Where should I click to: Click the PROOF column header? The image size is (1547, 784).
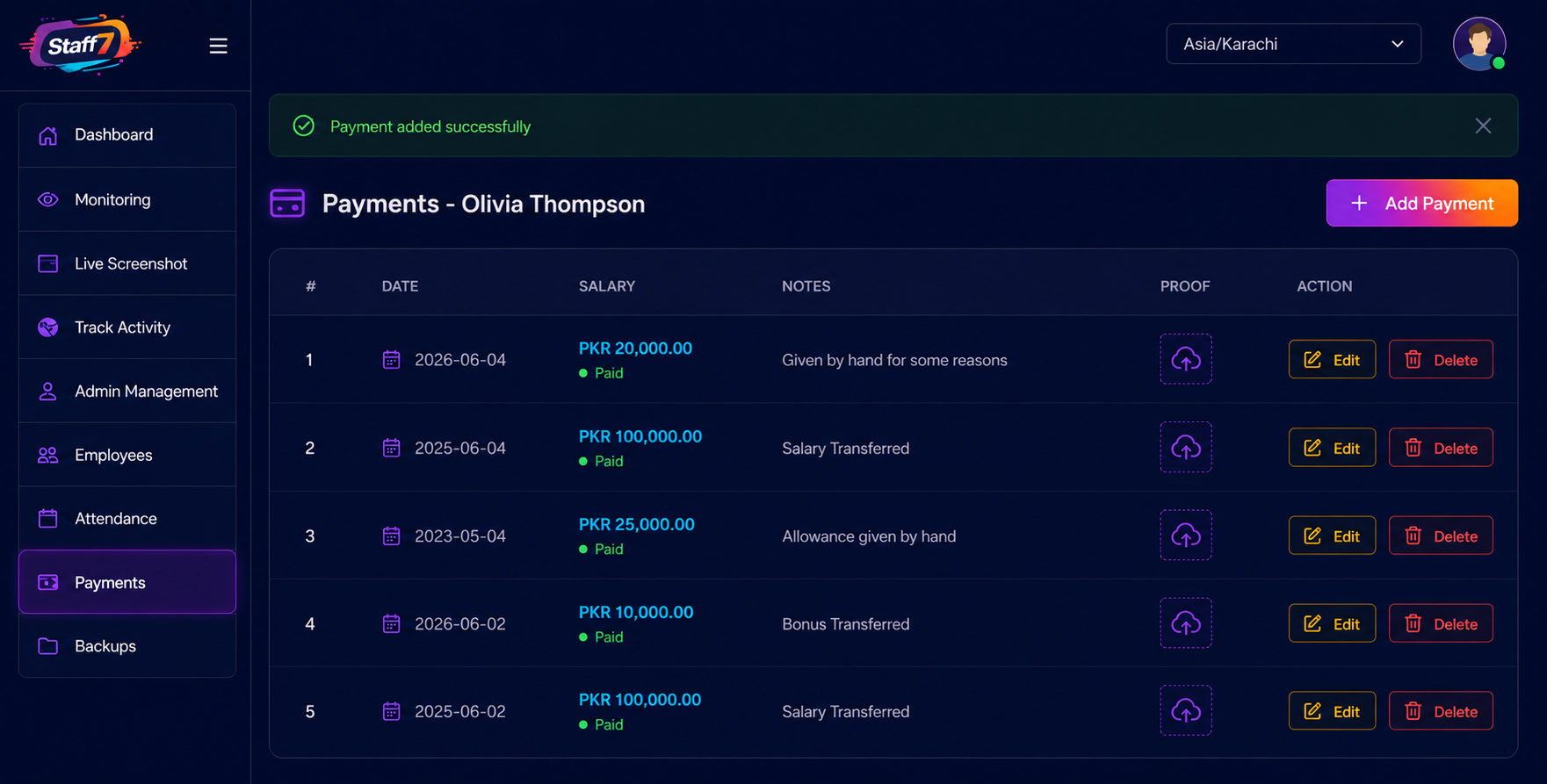1185,286
